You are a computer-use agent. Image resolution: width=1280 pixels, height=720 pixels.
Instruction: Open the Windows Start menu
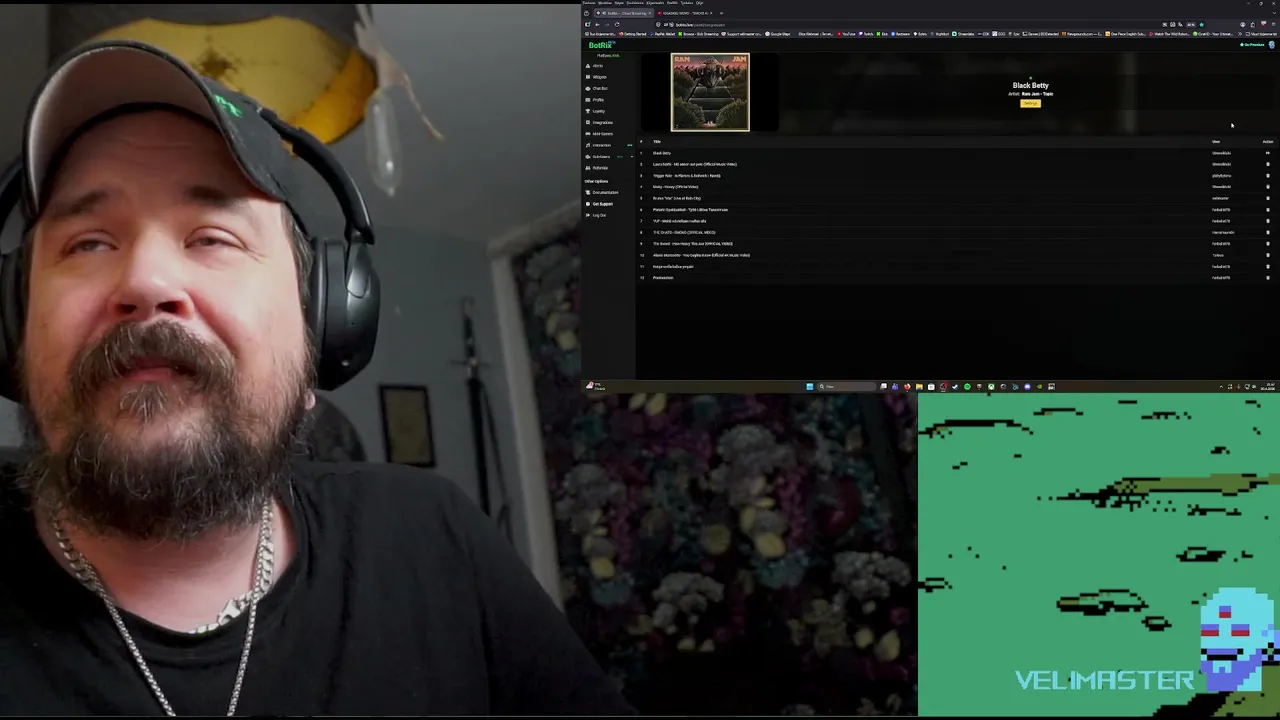point(810,386)
